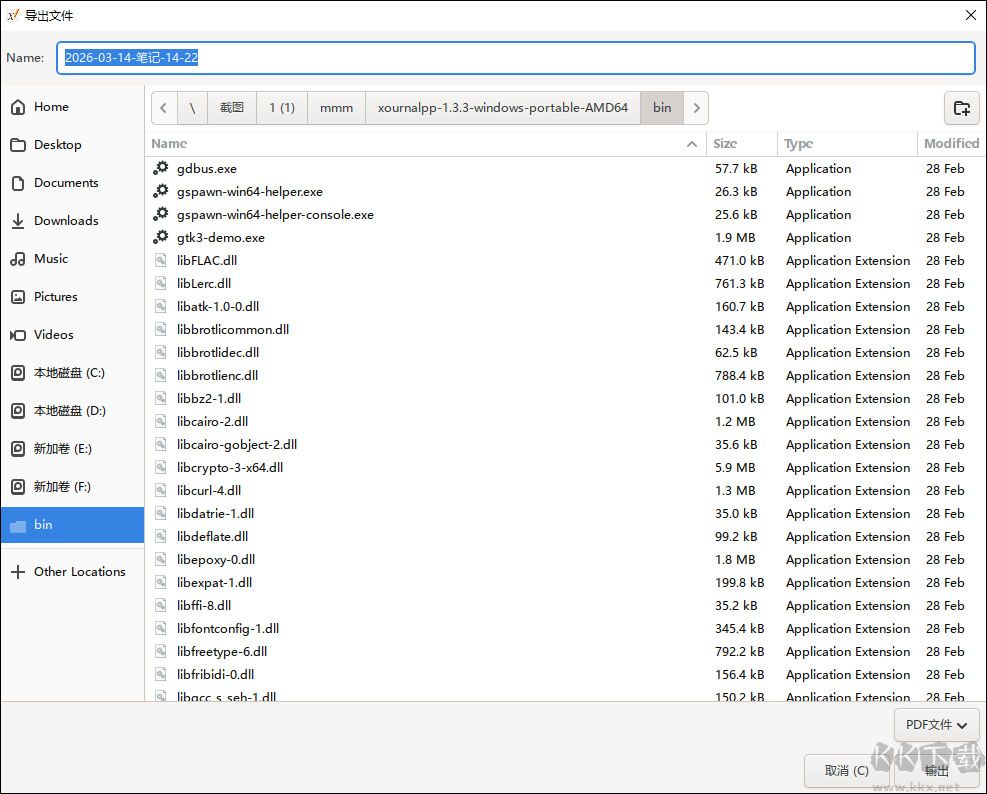Select gdbus.exe file

tap(565, 169)
